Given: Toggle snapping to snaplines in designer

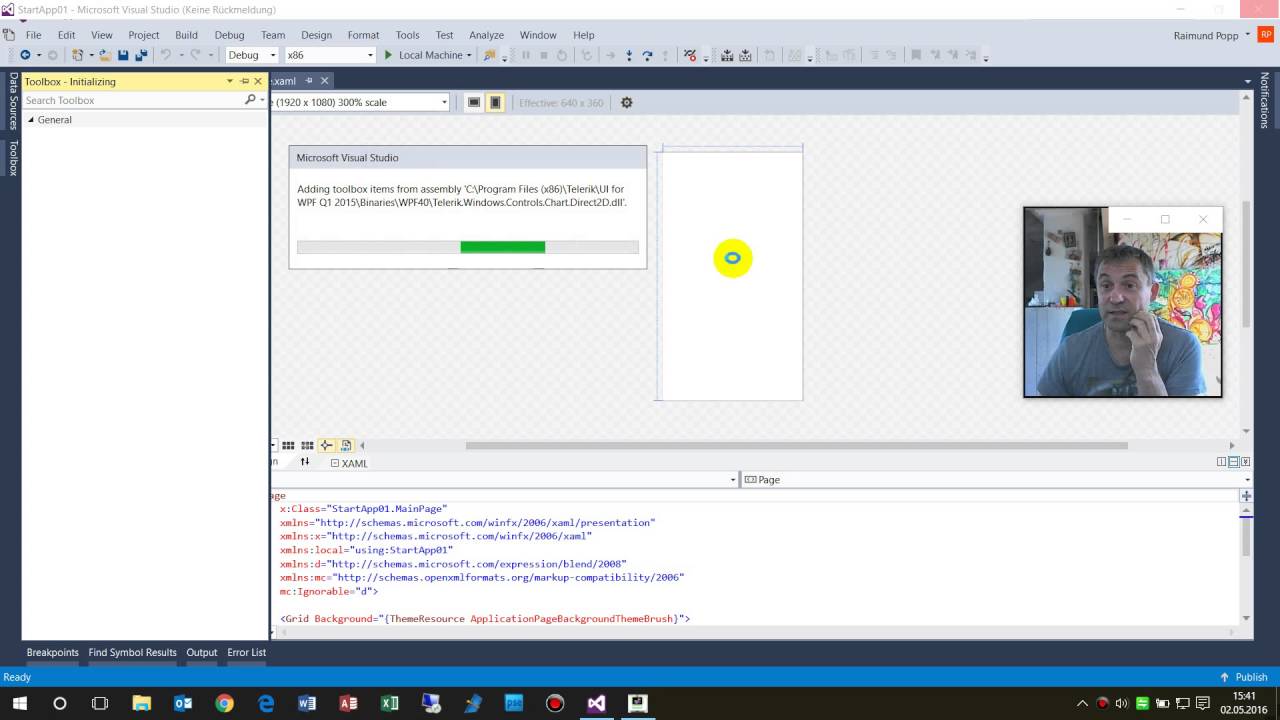Looking at the screenshot, I should point(326,446).
